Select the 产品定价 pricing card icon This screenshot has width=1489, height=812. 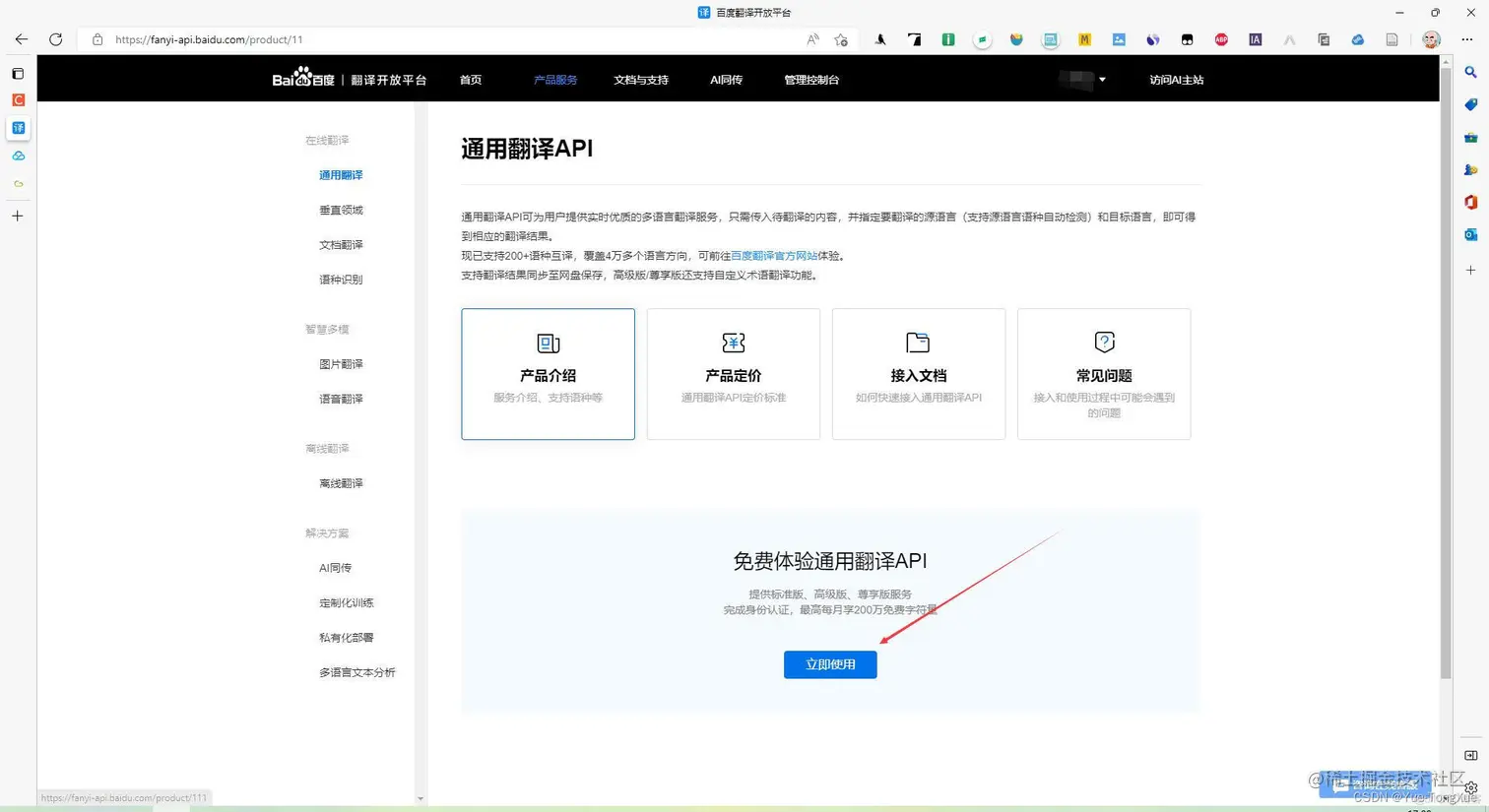(x=733, y=343)
